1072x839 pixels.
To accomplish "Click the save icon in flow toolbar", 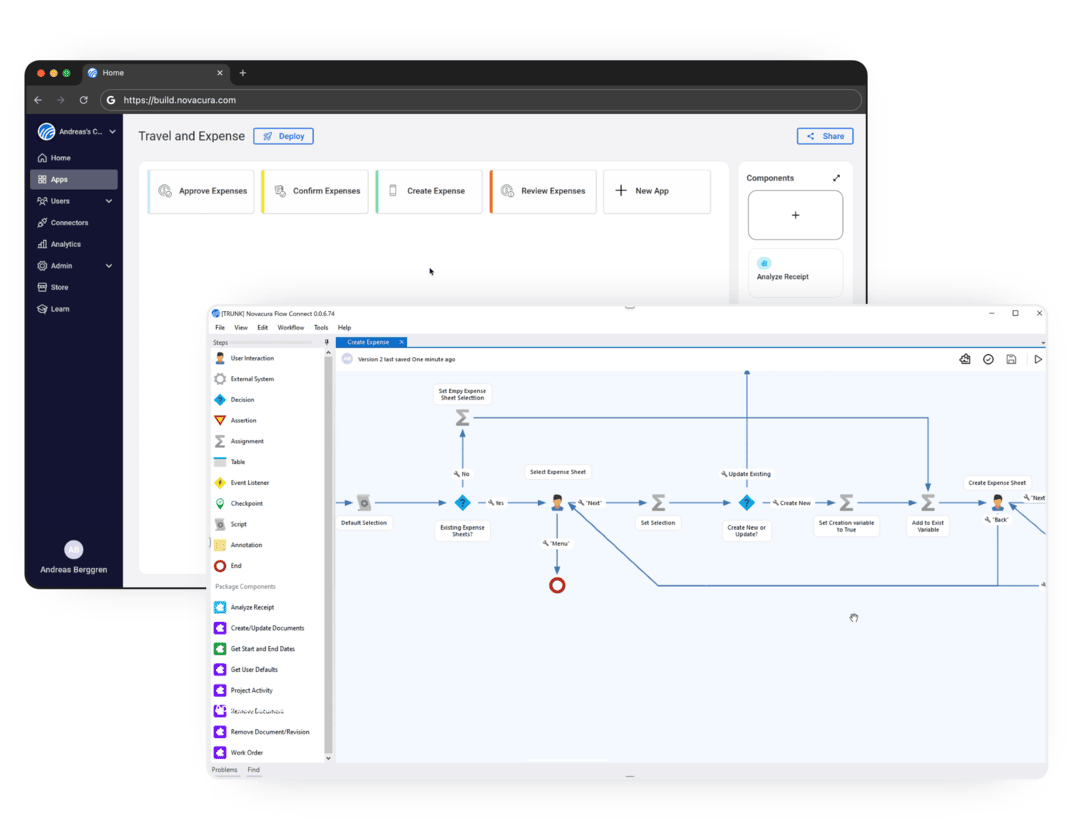I will [x=1011, y=359].
